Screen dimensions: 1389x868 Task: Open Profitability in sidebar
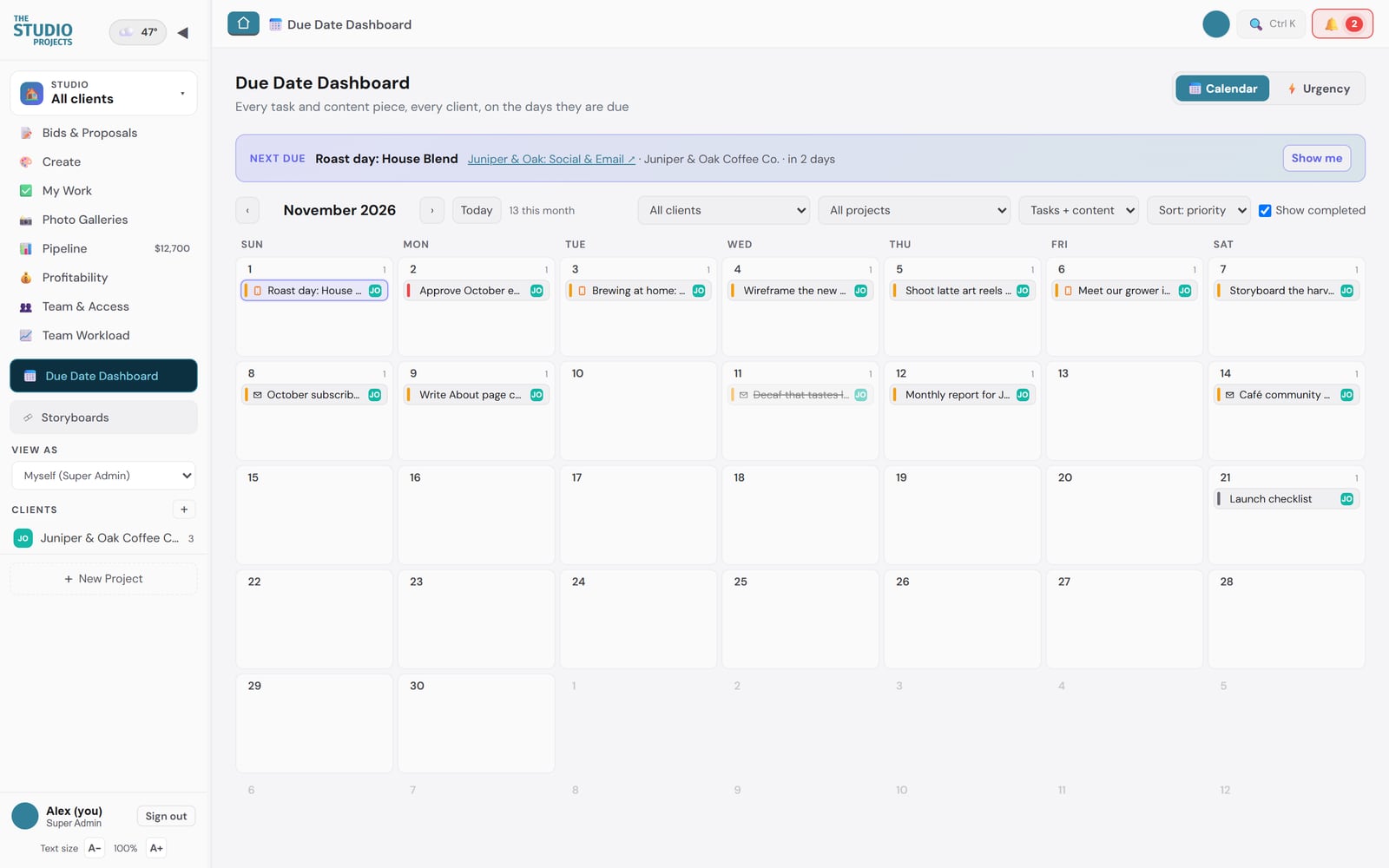(x=104, y=278)
